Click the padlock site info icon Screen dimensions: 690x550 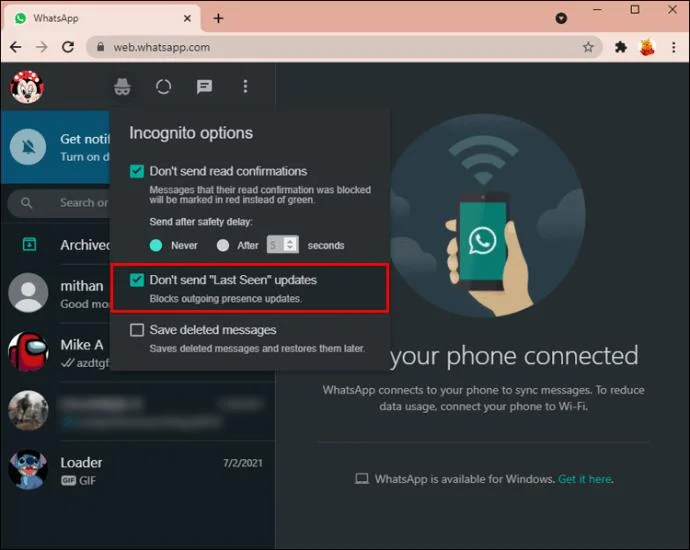tap(100, 47)
